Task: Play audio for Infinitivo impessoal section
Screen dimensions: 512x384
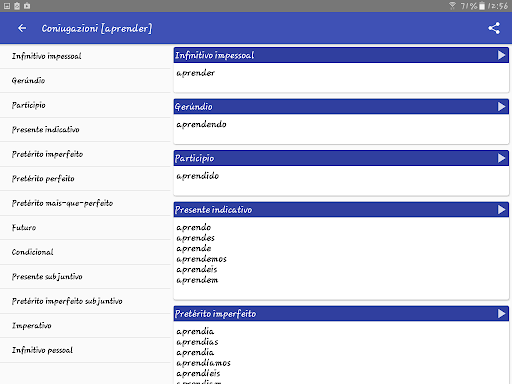Action: coord(501,55)
